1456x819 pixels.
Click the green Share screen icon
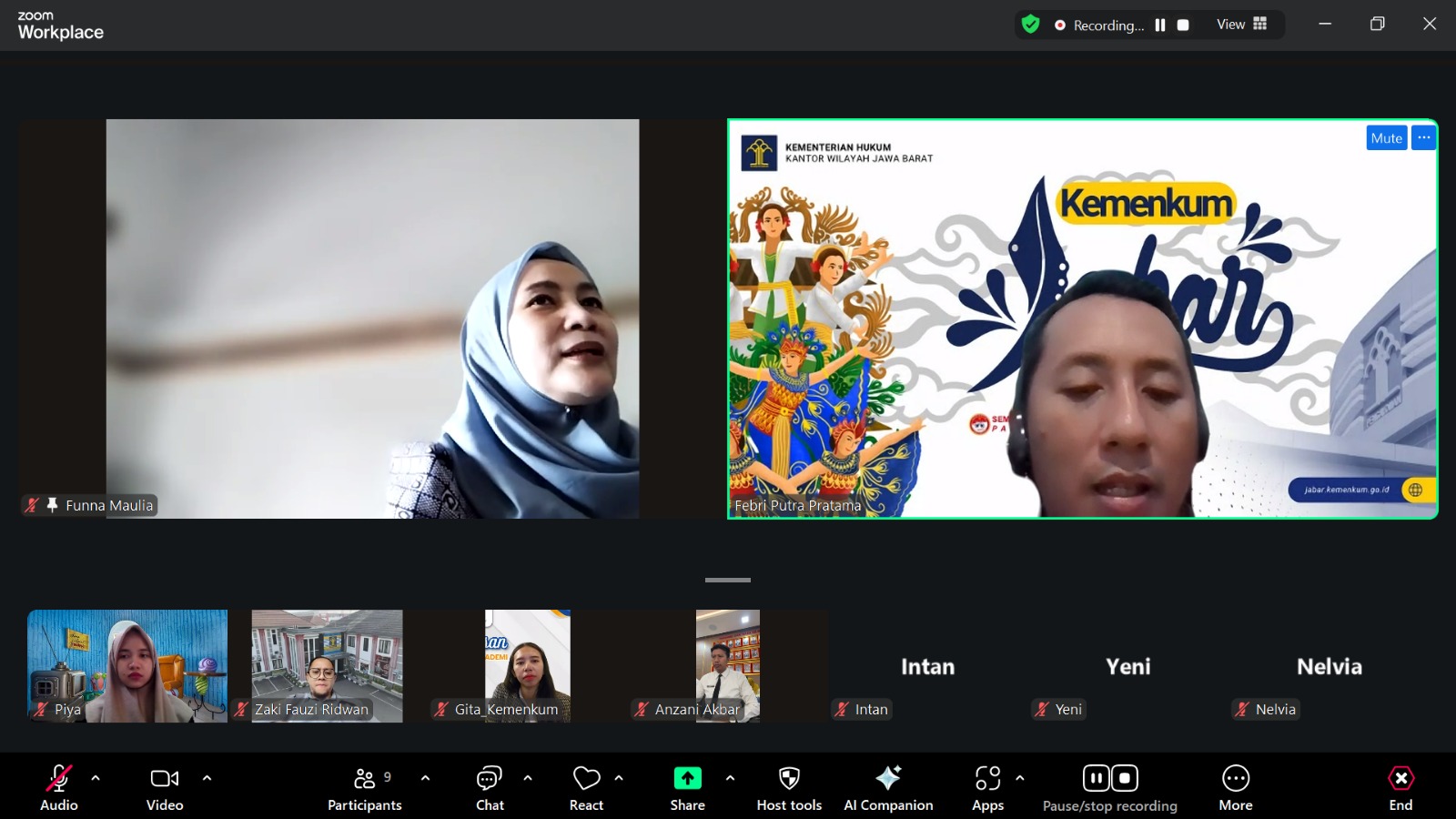coord(687,779)
